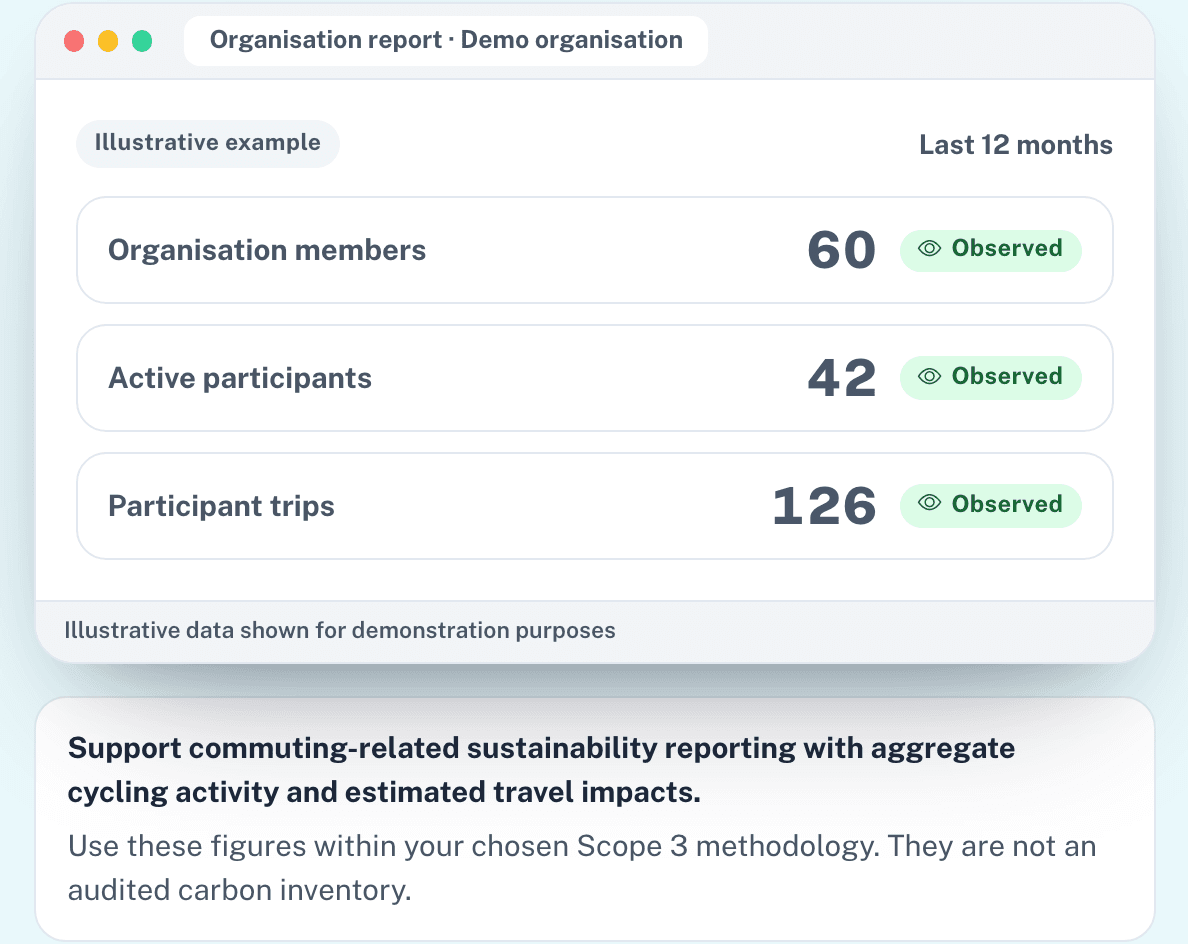Image resolution: width=1188 pixels, height=944 pixels.
Task: Click the value 126
Action: [824, 506]
